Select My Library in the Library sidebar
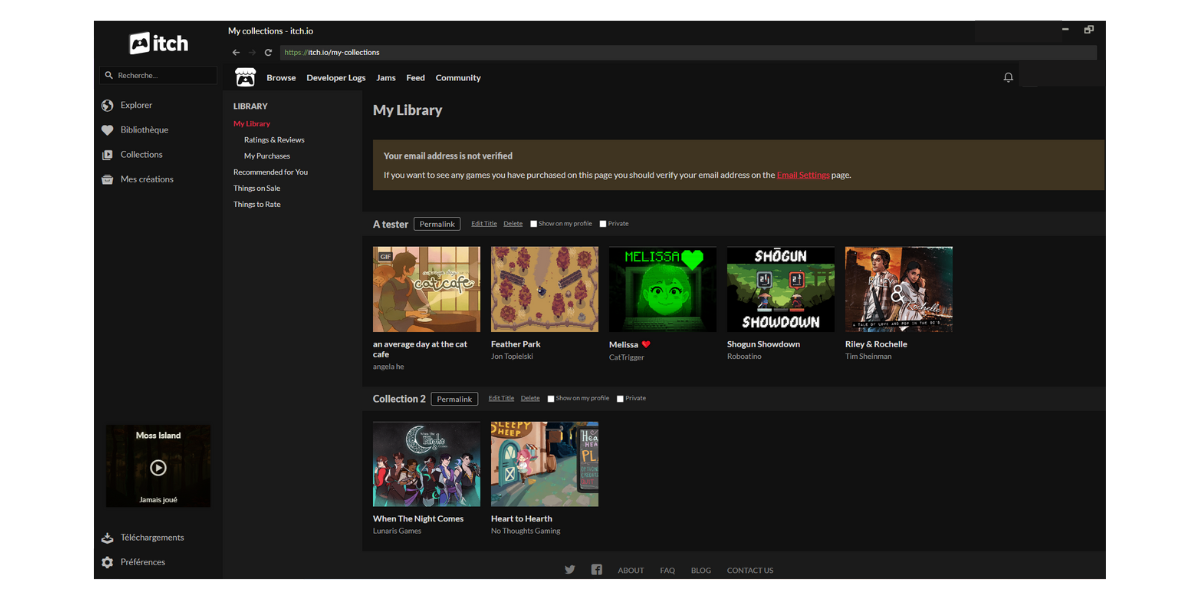Image resolution: width=1200 pixels, height=600 pixels. click(252, 124)
